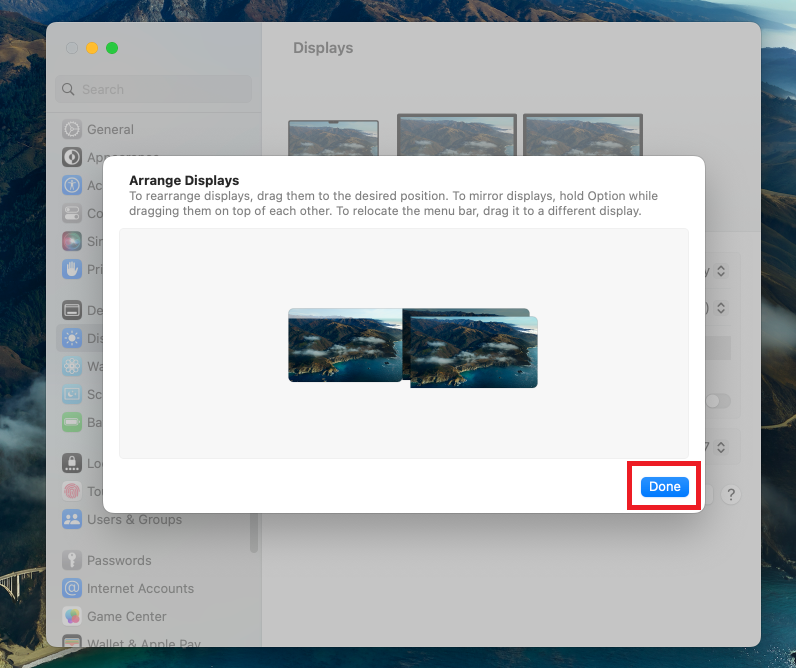Click the Wallet & Apple Pay icon

(x=72, y=643)
